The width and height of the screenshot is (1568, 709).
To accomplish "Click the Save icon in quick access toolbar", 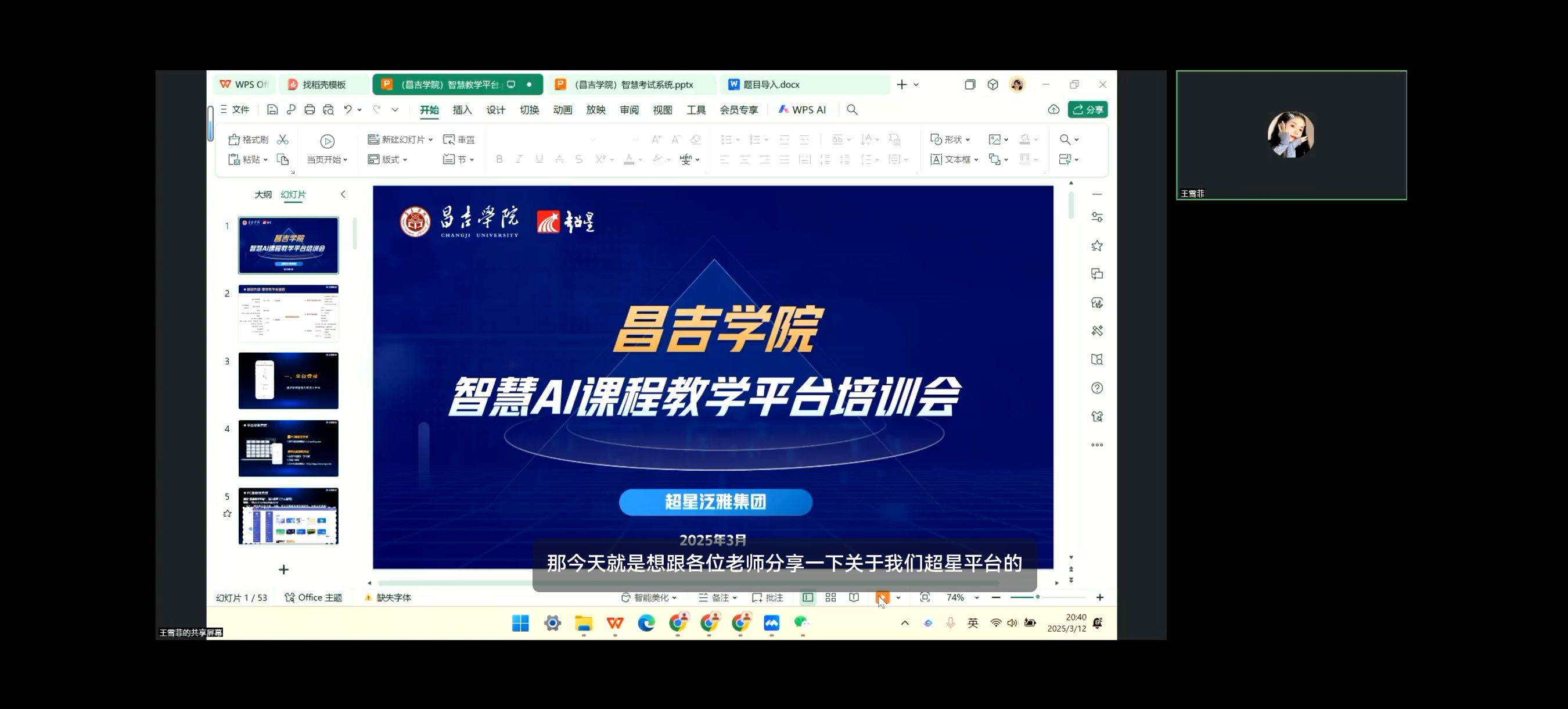I will click(x=272, y=110).
